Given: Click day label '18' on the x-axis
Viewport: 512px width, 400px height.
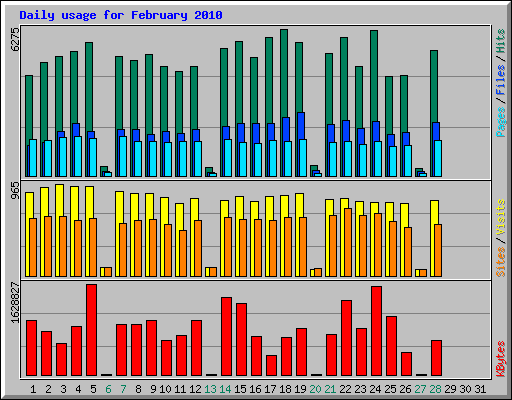Looking at the screenshot, I should tap(285, 389).
